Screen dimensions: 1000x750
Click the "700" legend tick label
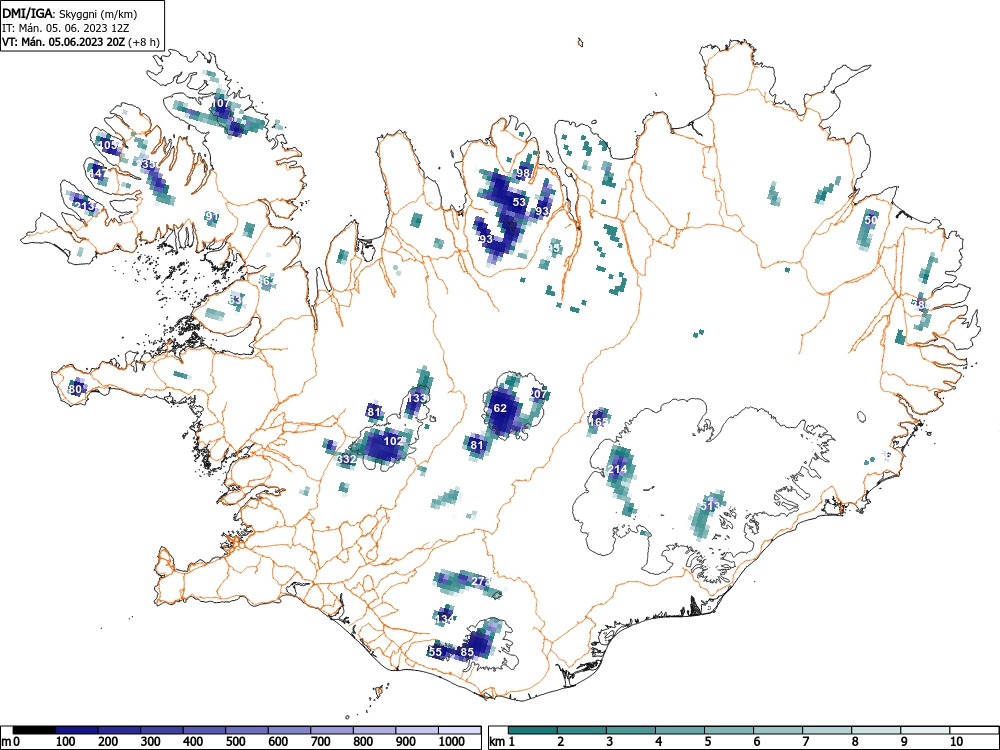pyautogui.click(x=320, y=742)
